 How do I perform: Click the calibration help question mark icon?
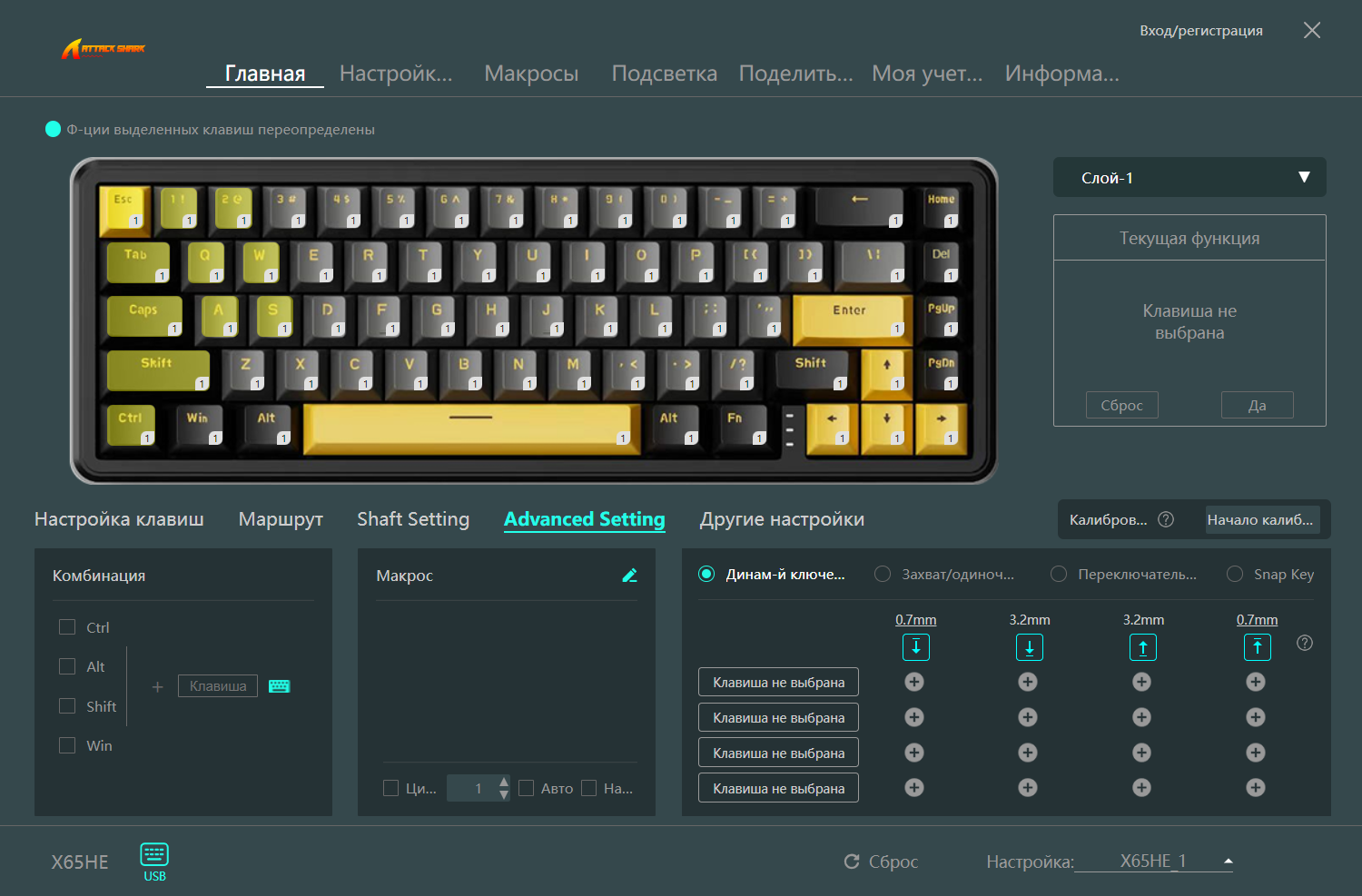tap(1166, 519)
